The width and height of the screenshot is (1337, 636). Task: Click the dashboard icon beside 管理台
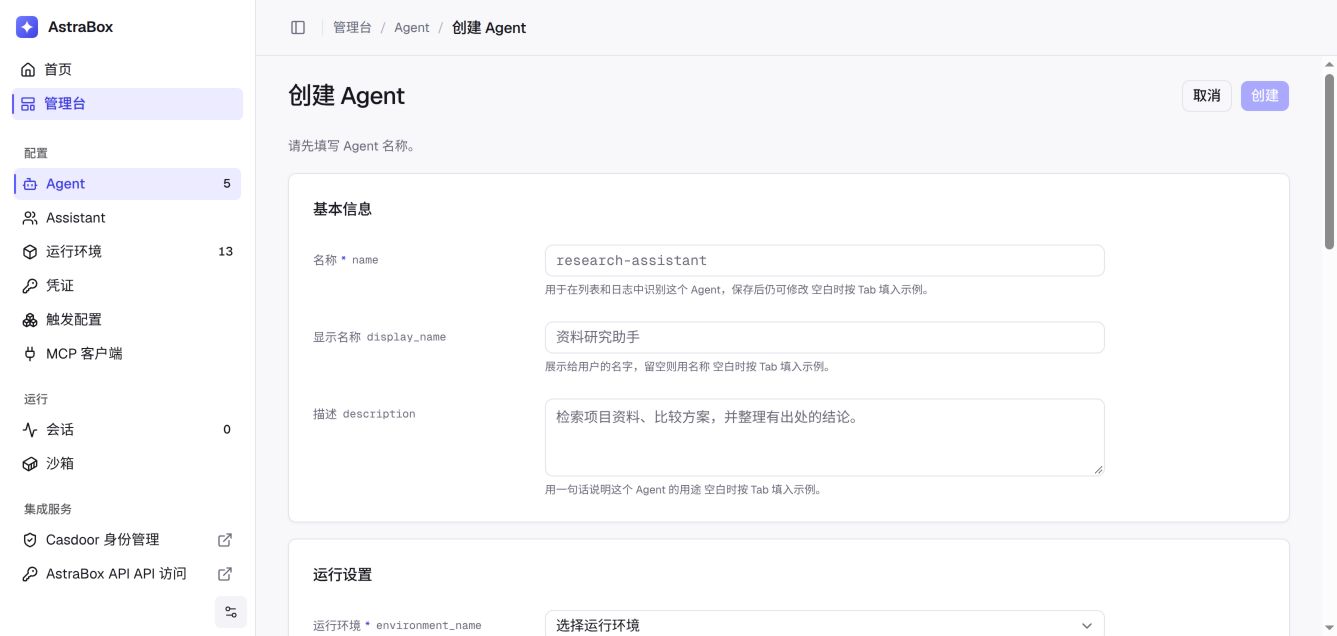(28, 104)
